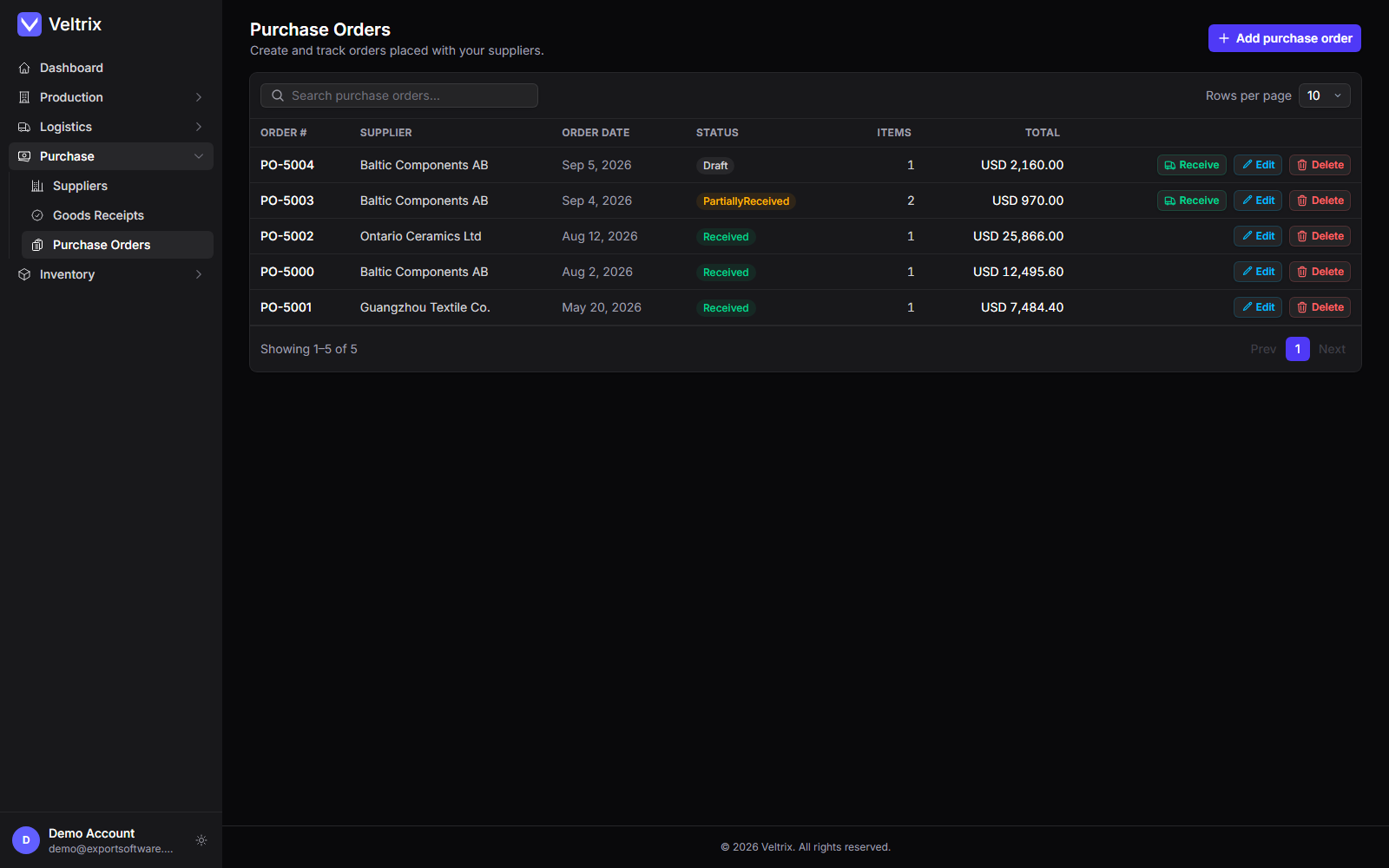
Task: Edit order PO-5002
Action: coord(1258,236)
